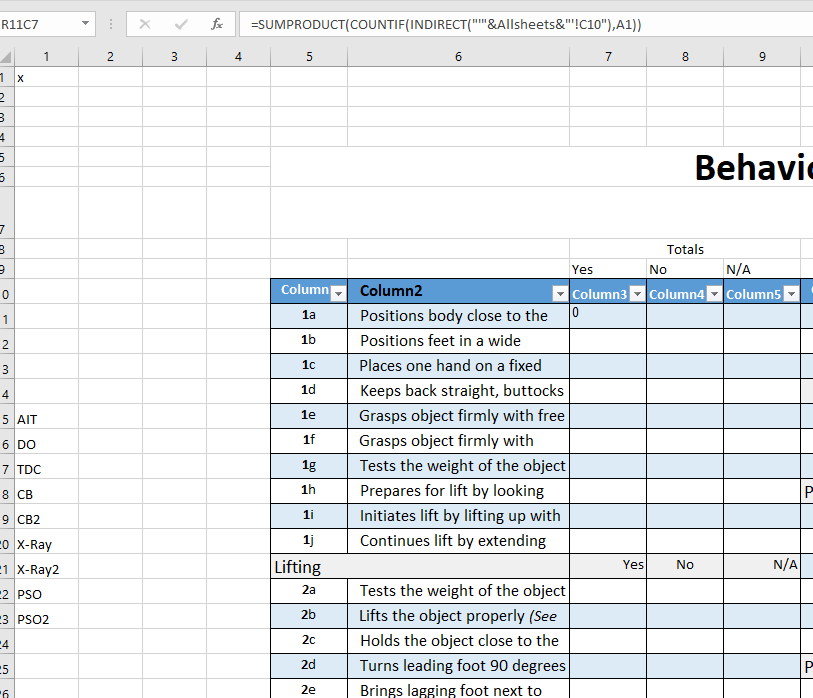This screenshot has width=813, height=698.
Task: Select the N/A label above Column5
Action: pyautogui.click(x=762, y=269)
